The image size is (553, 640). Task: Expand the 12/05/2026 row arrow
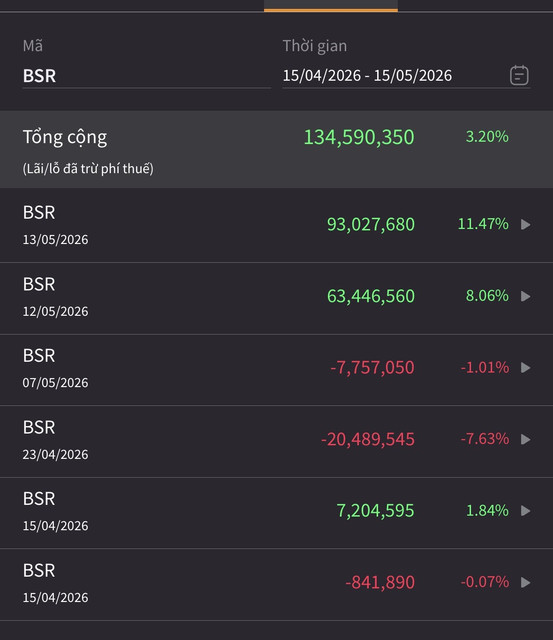(526, 296)
